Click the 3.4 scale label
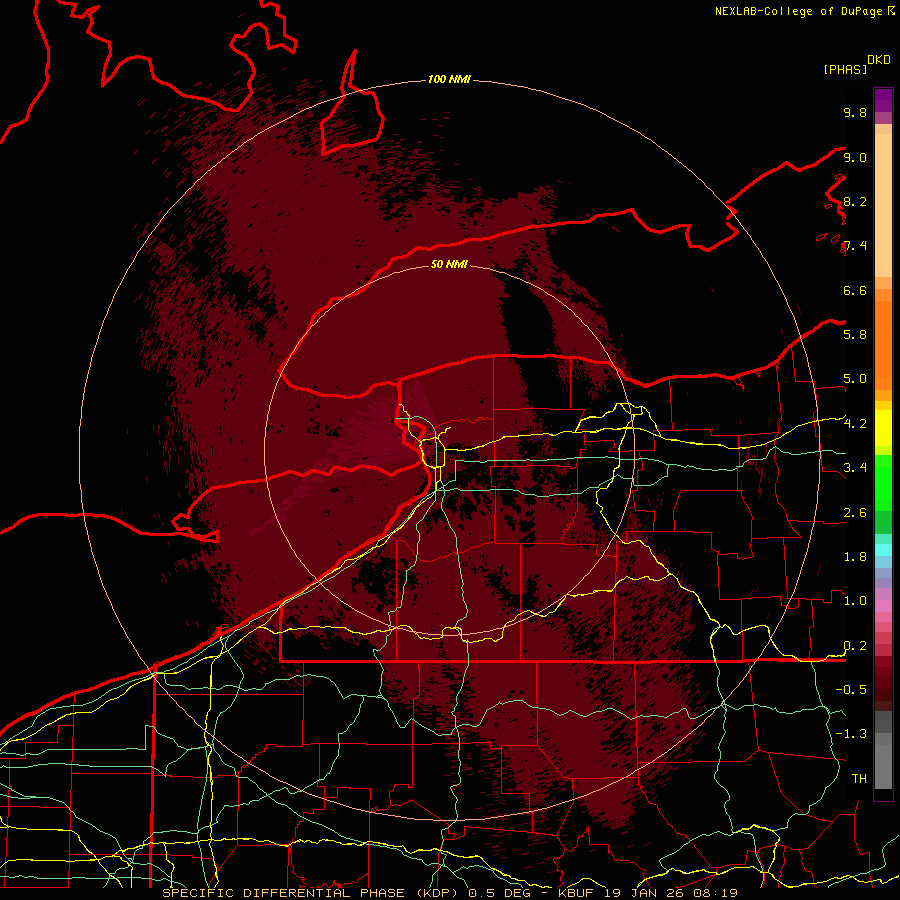This screenshot has height=900, width=900. click(855, 468)
